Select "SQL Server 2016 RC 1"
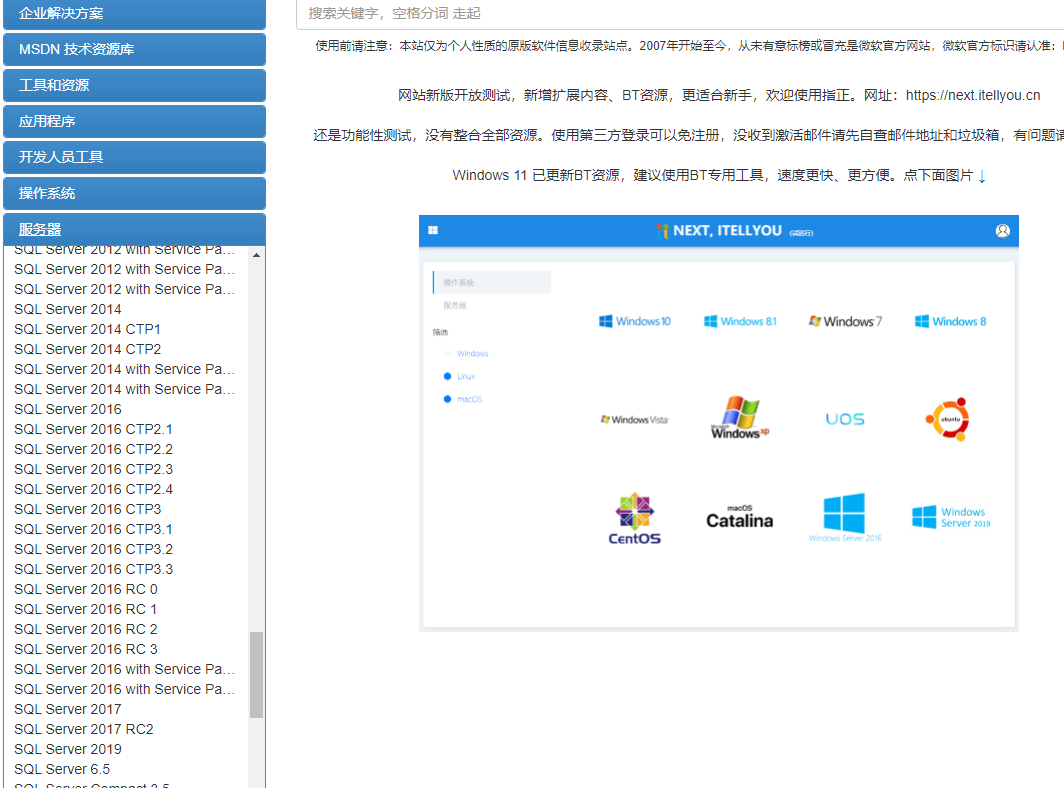Viewport: 1064px width, 788px height. coord(86,609)
